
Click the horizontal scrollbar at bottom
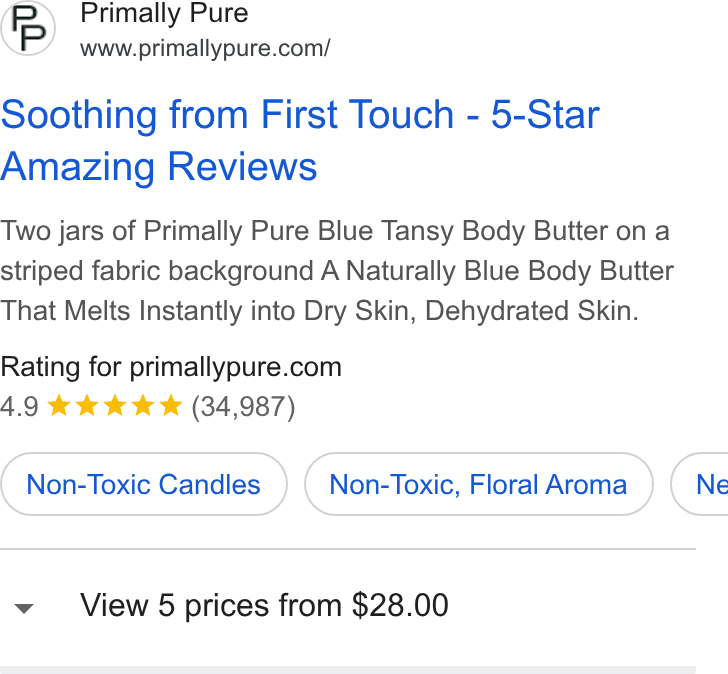pos(348,670)
